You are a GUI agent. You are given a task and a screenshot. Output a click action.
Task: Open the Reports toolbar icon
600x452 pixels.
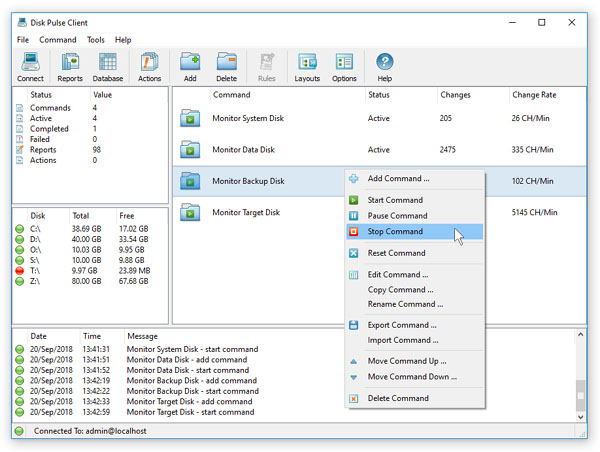(70, 62)
